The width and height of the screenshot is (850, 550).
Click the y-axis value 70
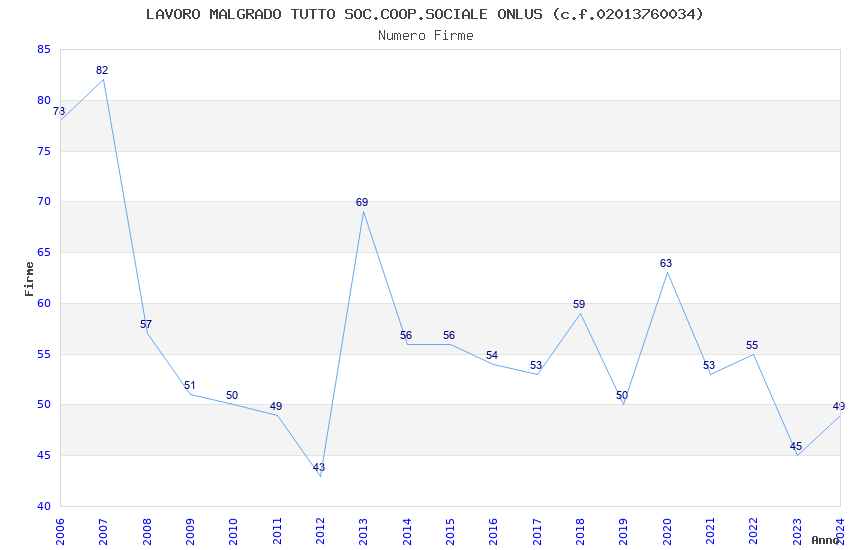[x=44, y=202]
